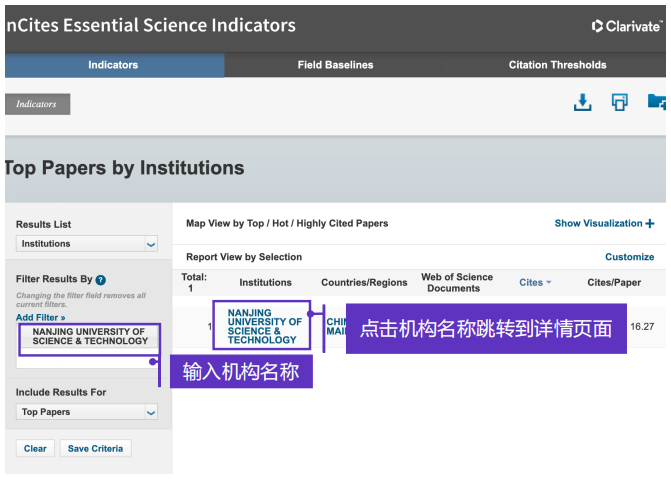Image resolution: width=671 pixels, height=479 pixels.
Task: Click the save to folder icon
Action: (x=657, y=102)
